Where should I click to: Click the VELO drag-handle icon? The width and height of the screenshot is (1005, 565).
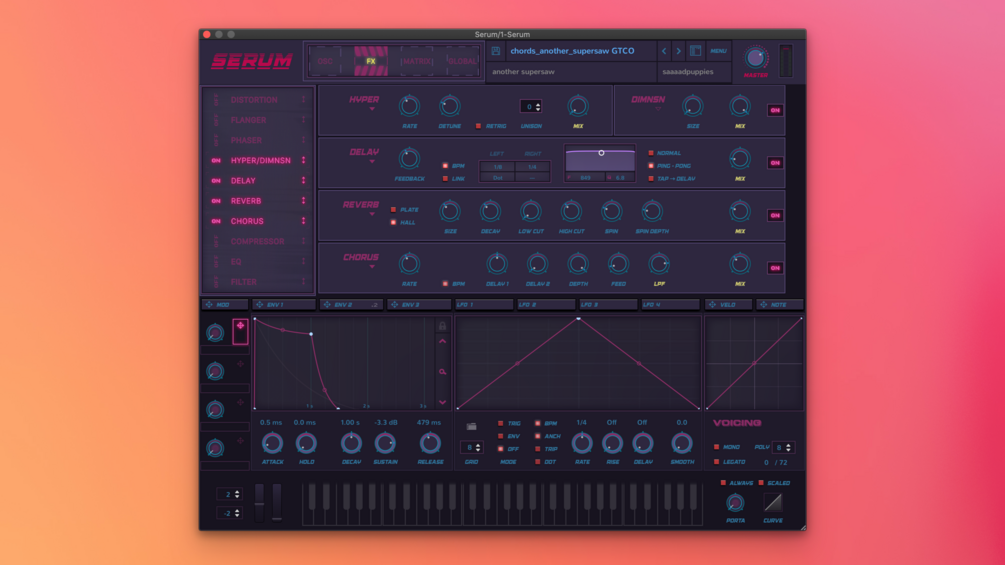712,305
